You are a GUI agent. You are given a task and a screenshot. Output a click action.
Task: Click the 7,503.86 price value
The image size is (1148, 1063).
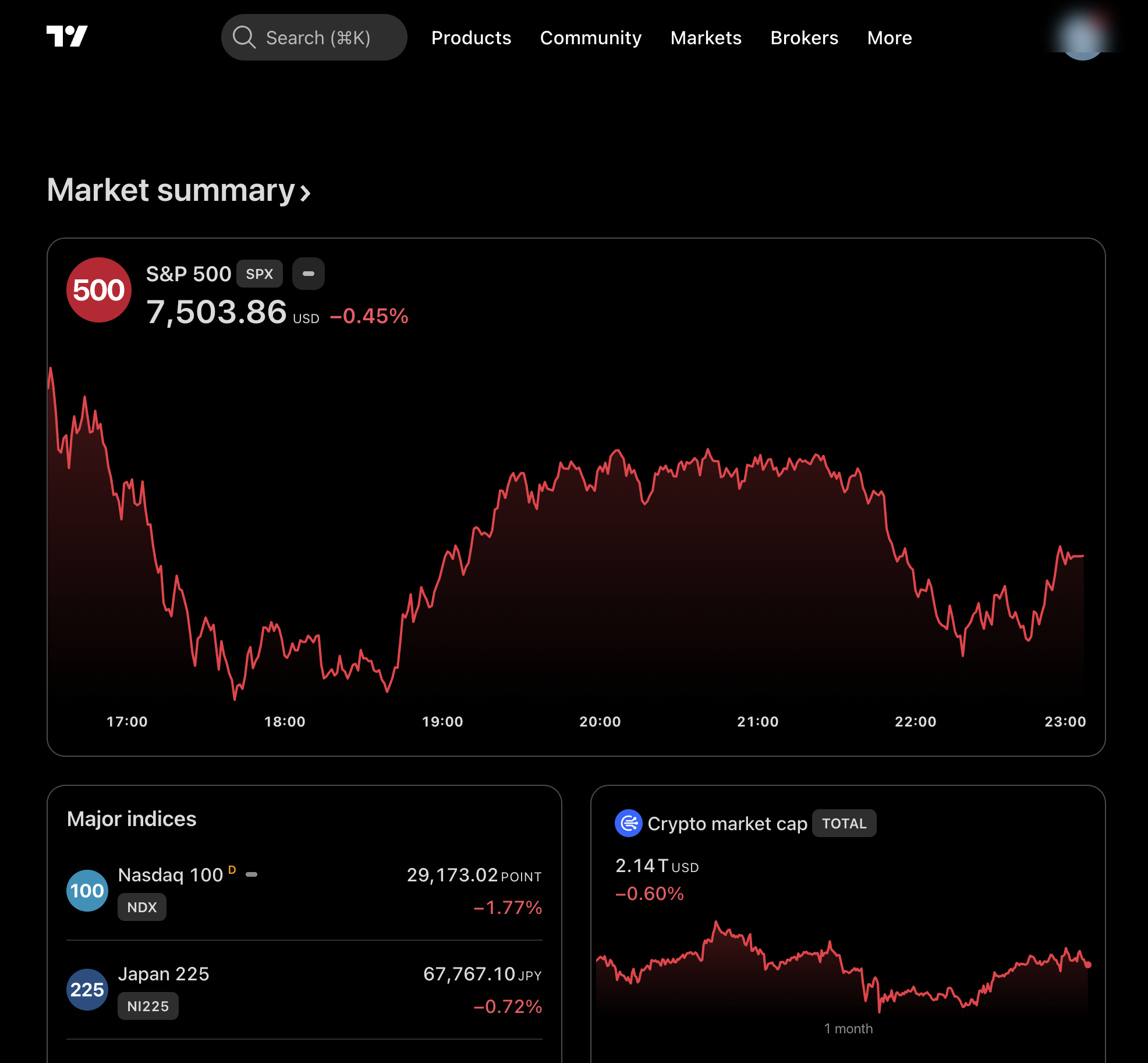click(217, 312)
